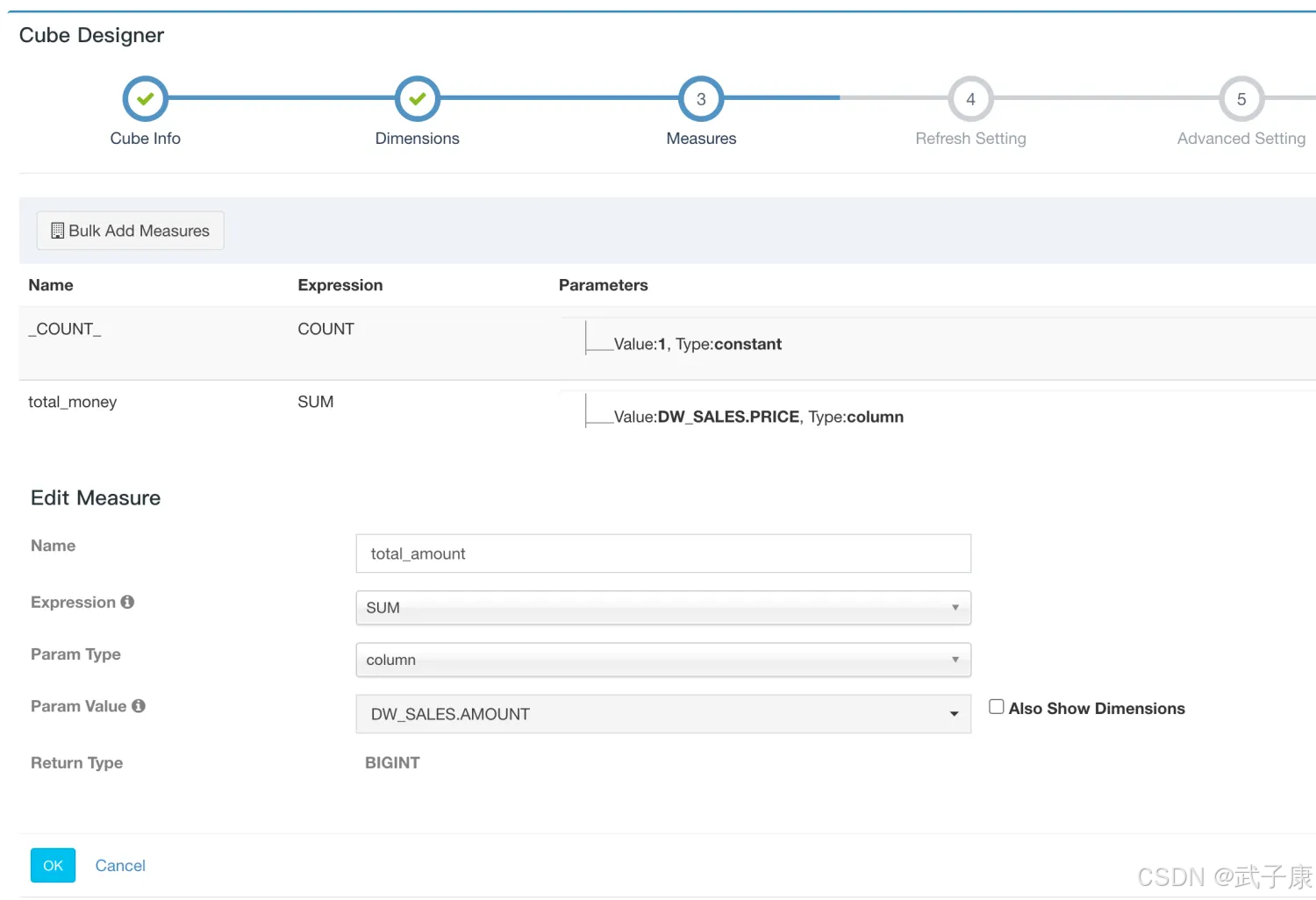Click the step 3 Measures circle
The image size is (1316, 900).
coord(701,99)
